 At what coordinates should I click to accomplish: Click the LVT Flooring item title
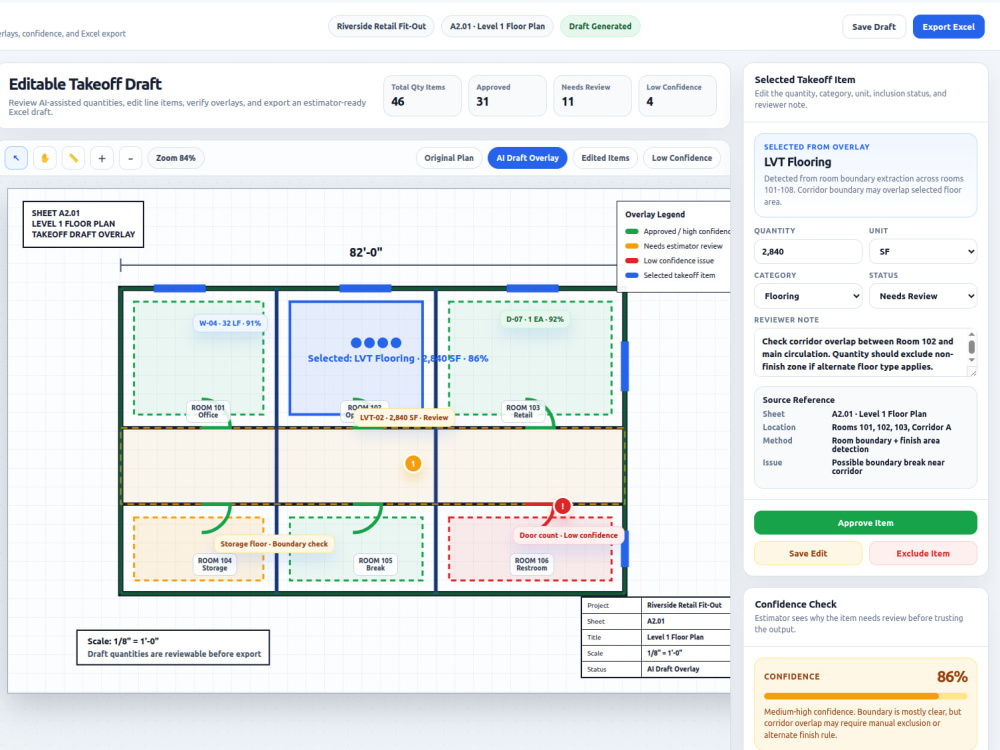(x=797, y=162)
